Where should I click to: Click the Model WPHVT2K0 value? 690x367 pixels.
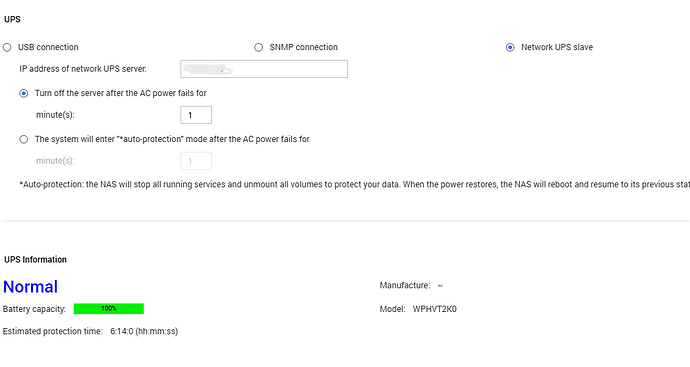pyautogui.click(x=435, y=309)
